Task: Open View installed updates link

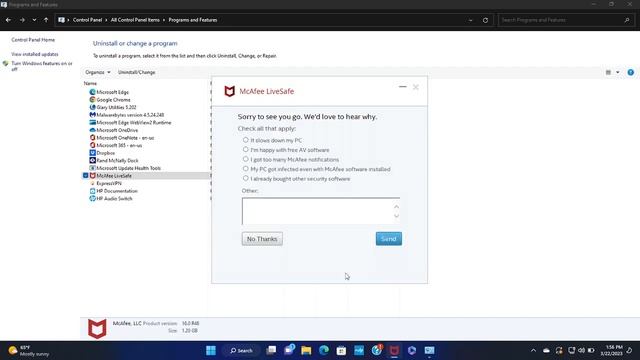Action: click(35, 54)
